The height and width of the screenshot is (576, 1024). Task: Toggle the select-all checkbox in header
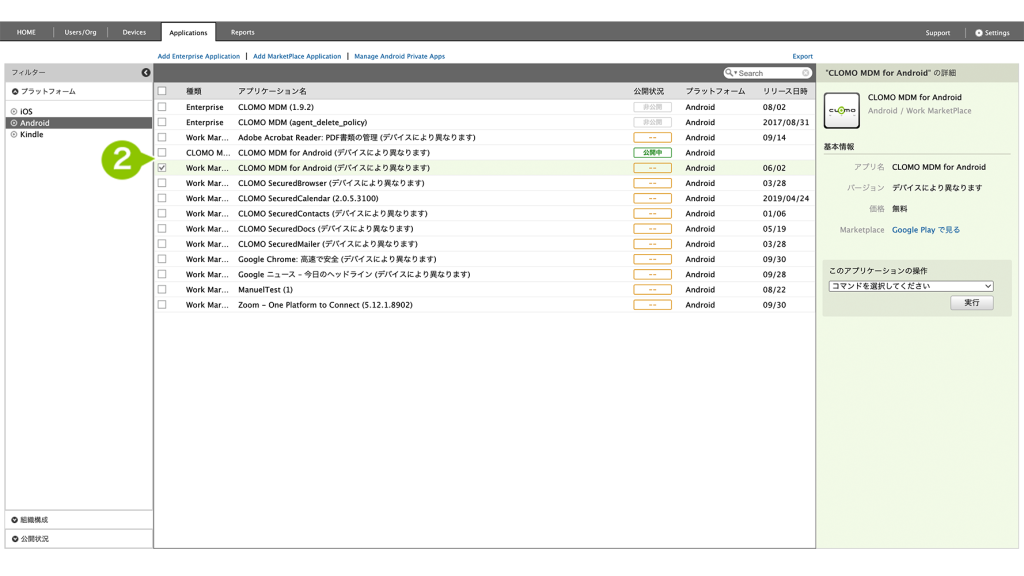click(162, 91)
